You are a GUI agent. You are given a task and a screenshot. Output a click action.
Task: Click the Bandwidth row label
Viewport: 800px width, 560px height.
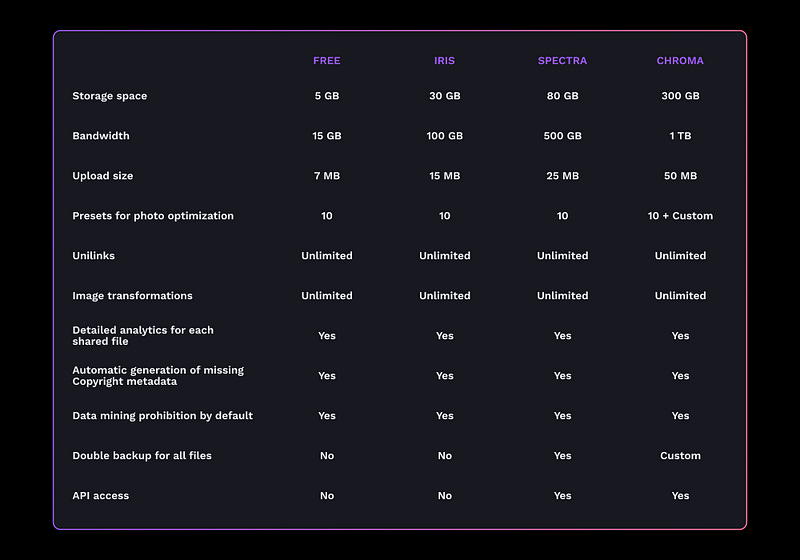tap(101, 136)
